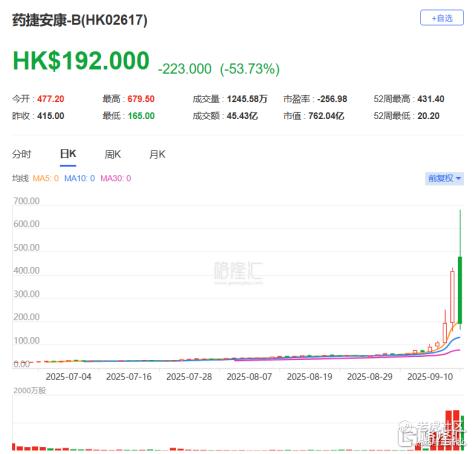This screenshot has height=454, width=473.
Task: Click the HK$192.000 current price
Action: tap(81, 61)
